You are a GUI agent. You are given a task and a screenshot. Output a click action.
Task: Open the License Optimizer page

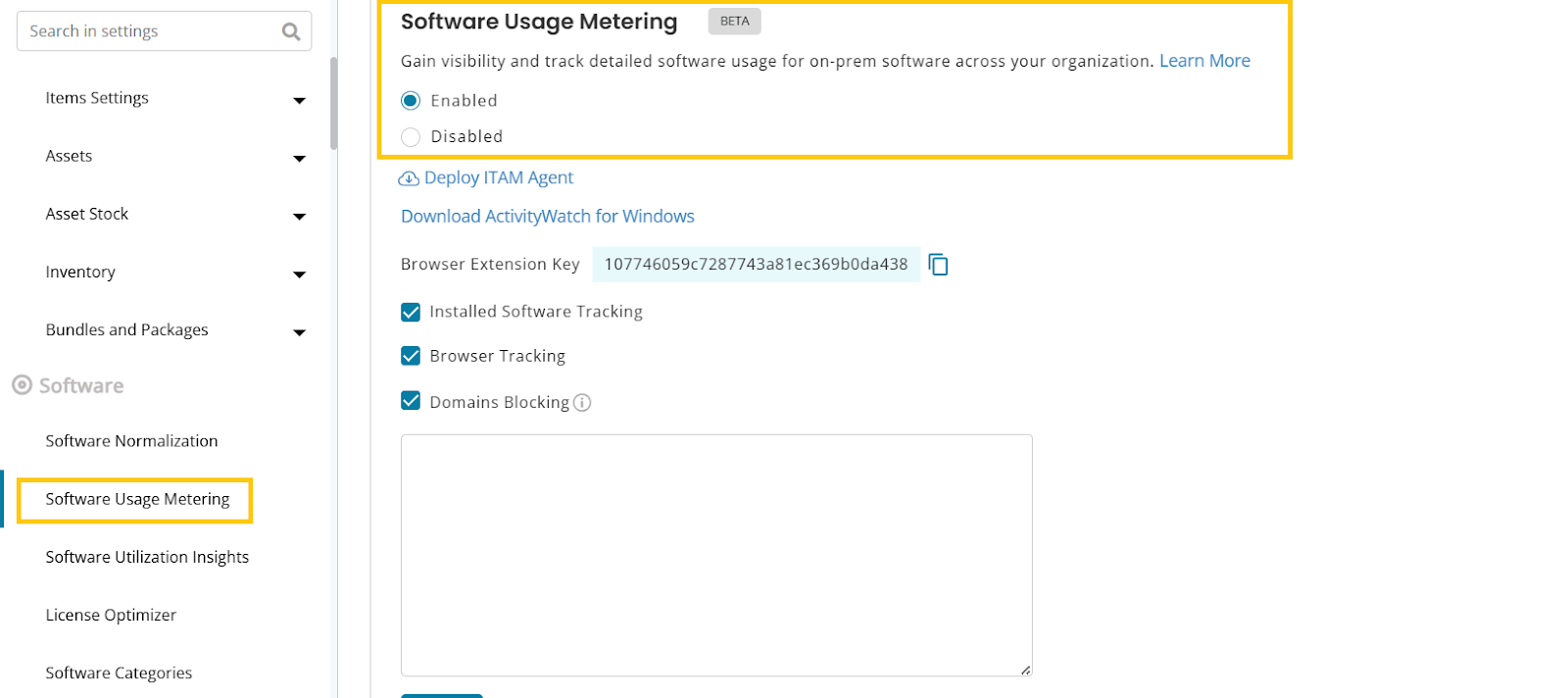pyautogui.click(x=111, y=615)
